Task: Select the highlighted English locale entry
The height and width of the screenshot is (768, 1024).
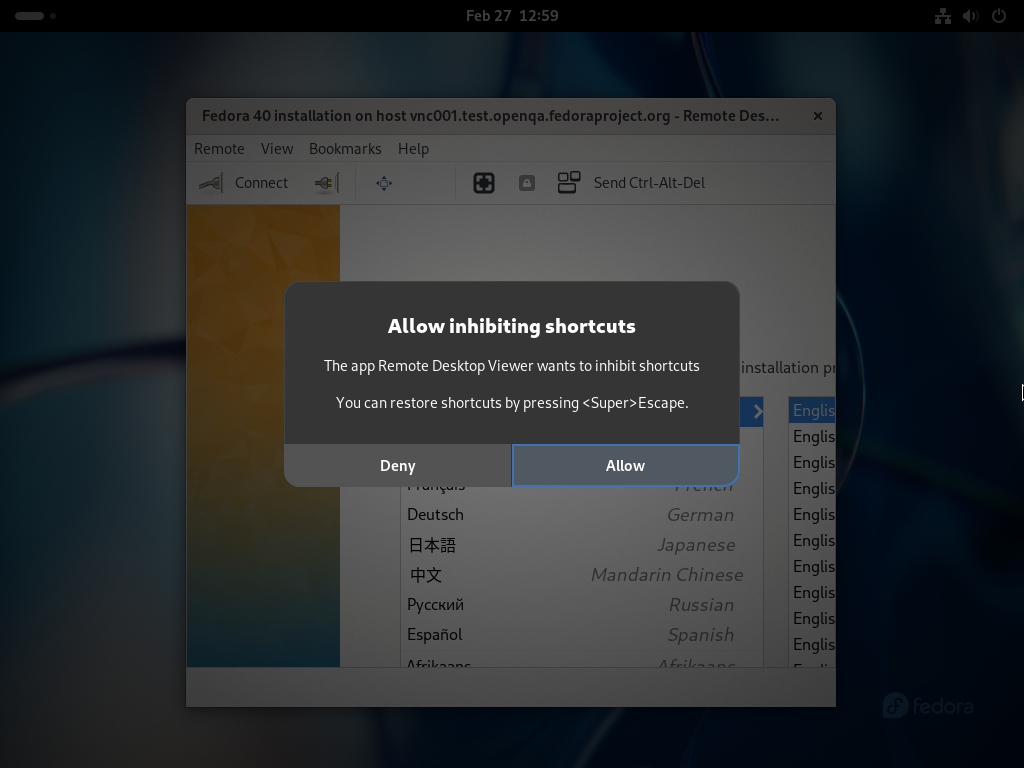Action: click(x=812, y=410)
